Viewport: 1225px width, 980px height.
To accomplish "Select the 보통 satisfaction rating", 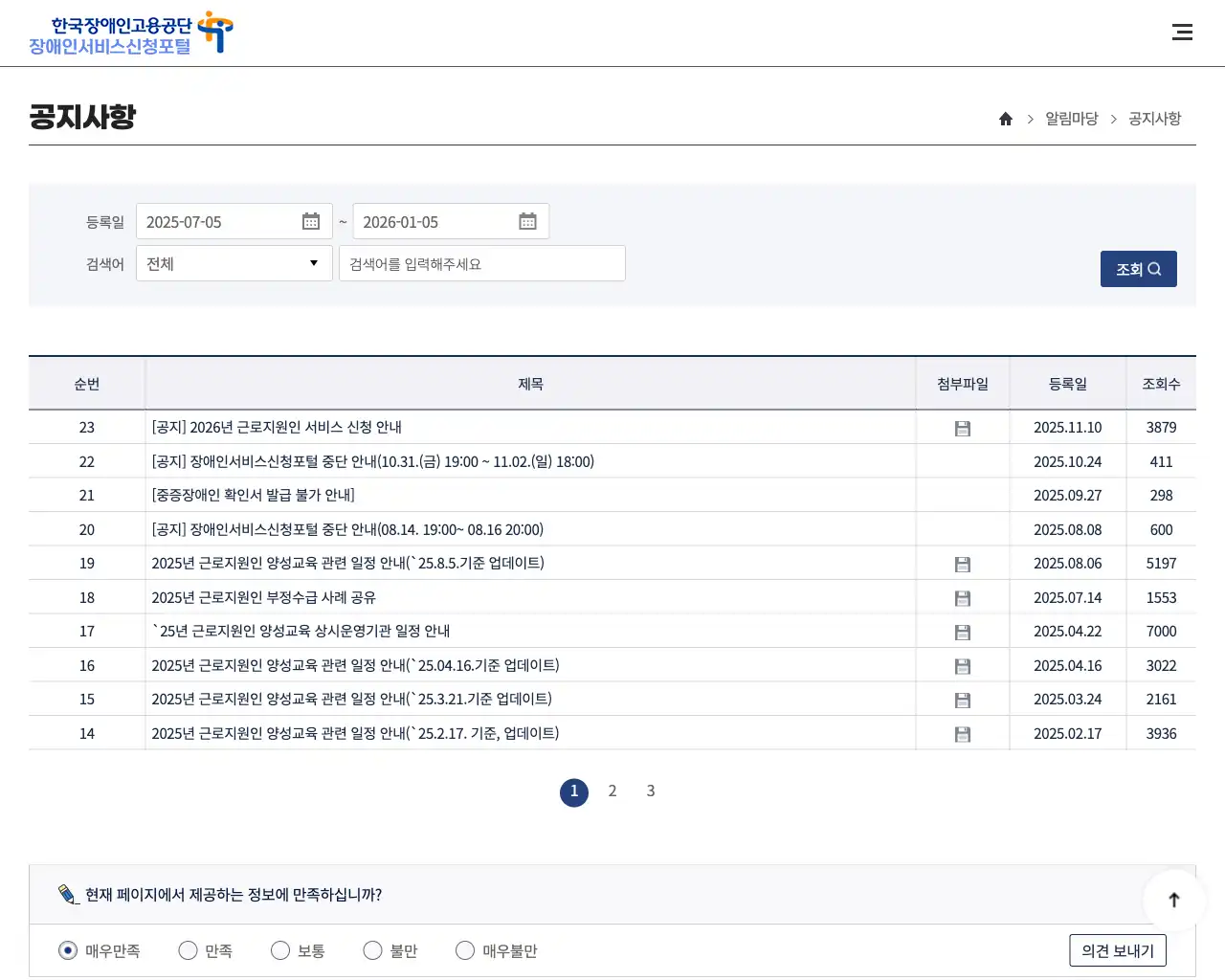I will [279, 950].
